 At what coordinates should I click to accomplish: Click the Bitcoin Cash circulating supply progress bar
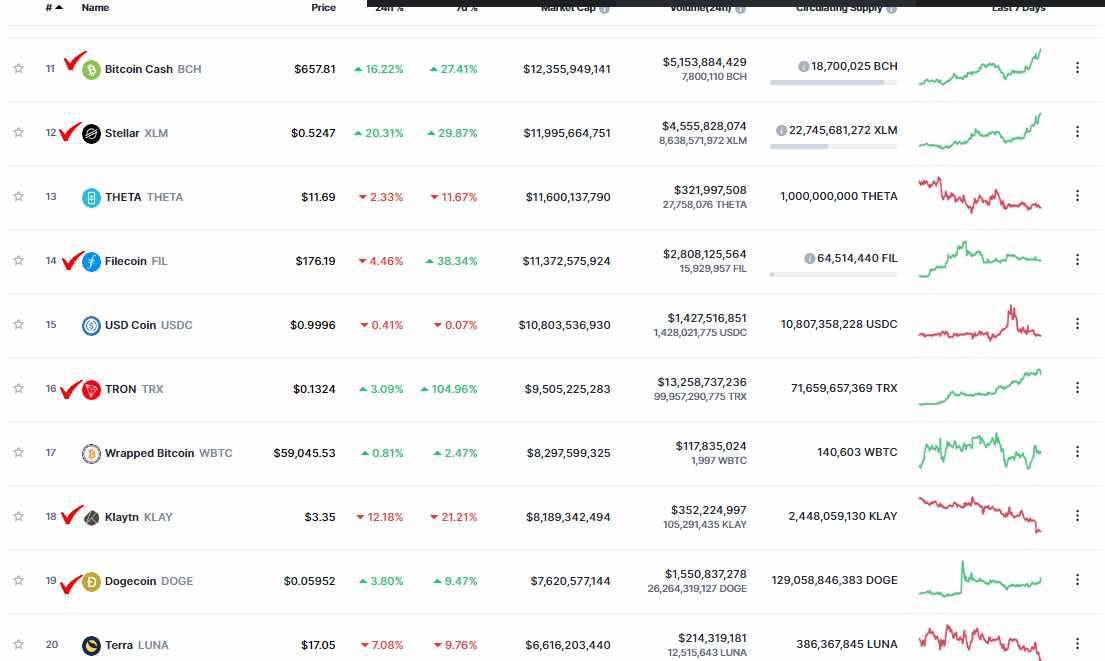tap(834, 82)
